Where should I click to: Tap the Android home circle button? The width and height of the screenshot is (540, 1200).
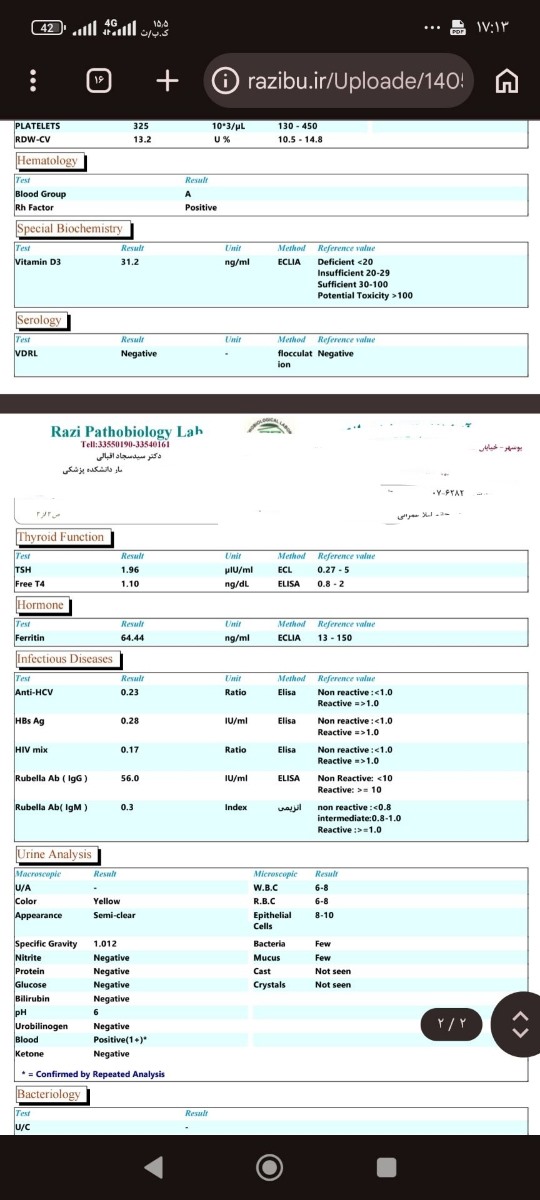tap(270, 1166)
